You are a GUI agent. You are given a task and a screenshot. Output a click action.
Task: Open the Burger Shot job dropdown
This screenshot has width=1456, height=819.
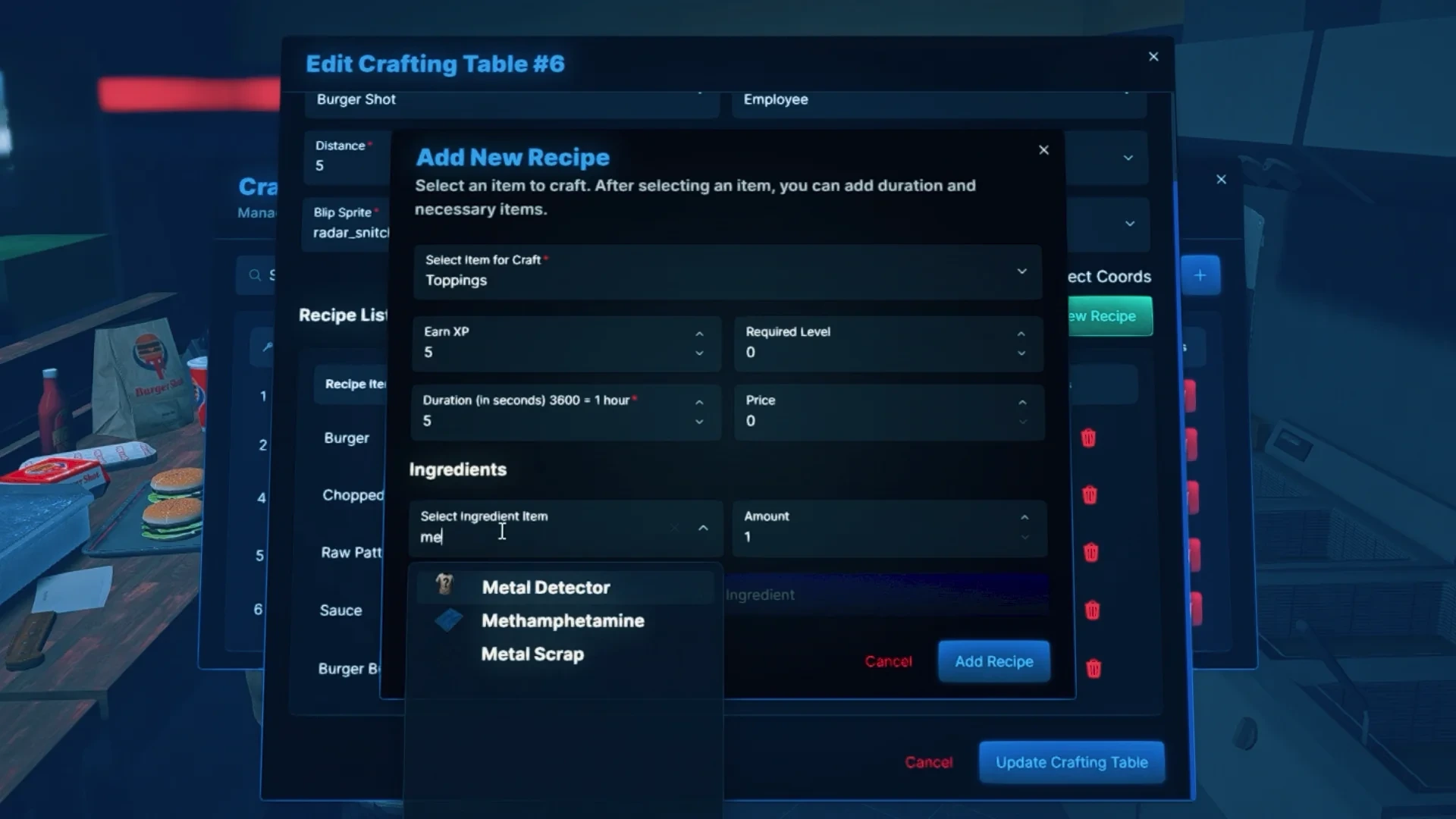[512, 103]
